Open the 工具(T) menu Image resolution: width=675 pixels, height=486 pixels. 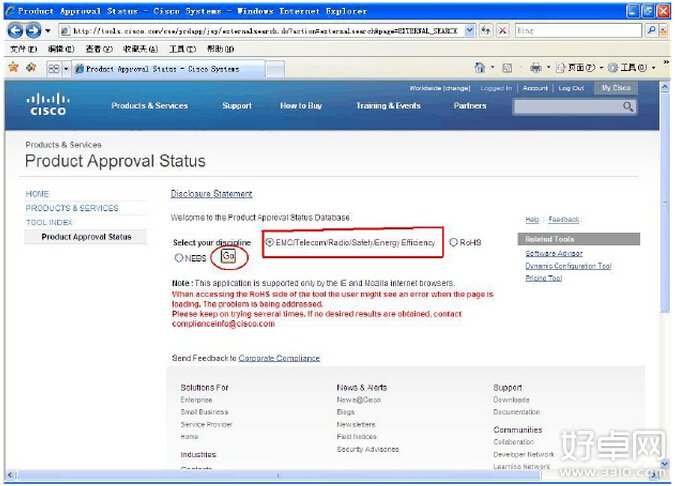click(x=182, y=49)
